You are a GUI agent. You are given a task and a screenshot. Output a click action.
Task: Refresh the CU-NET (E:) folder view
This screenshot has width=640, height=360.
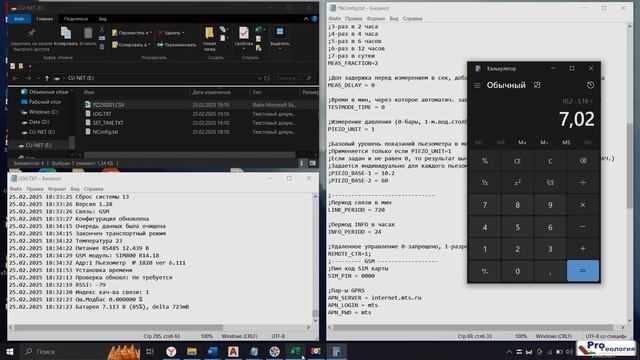(267, 78)
